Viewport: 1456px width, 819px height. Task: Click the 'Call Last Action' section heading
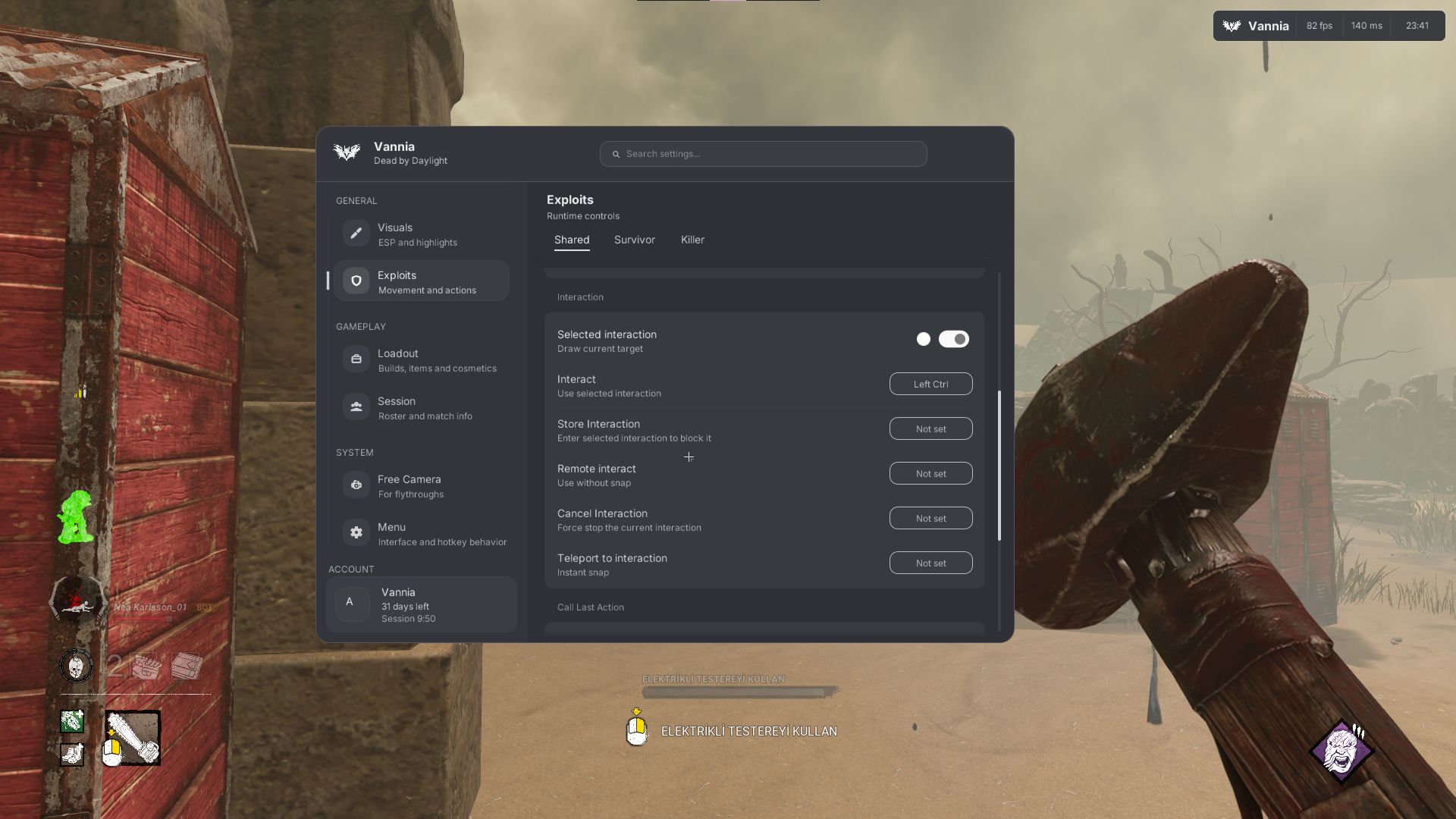tap(591, 607)
